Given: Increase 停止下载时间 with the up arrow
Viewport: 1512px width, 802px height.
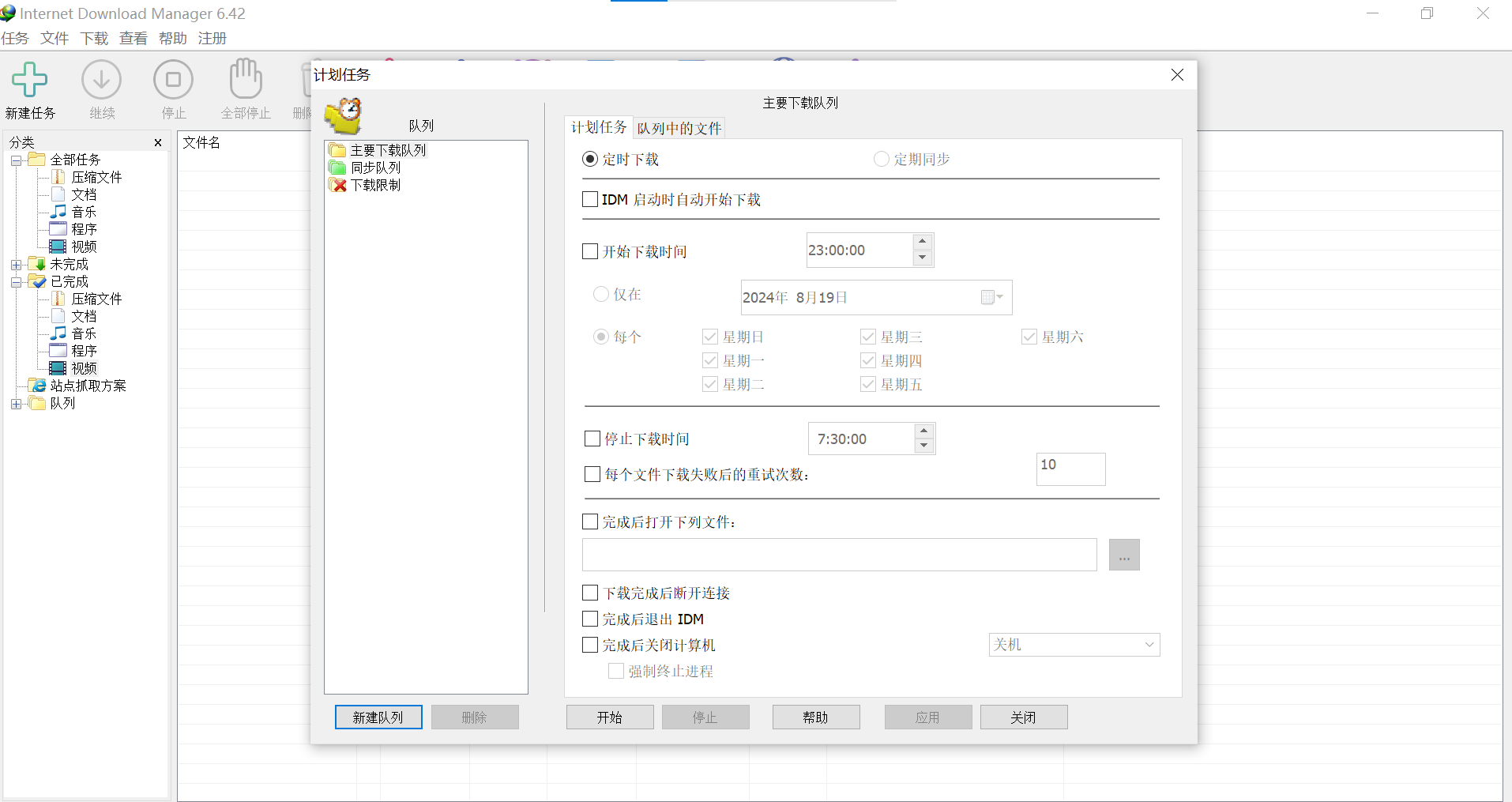Looking at the screenshot, I should pyautogui.click(x=923, y=431).
